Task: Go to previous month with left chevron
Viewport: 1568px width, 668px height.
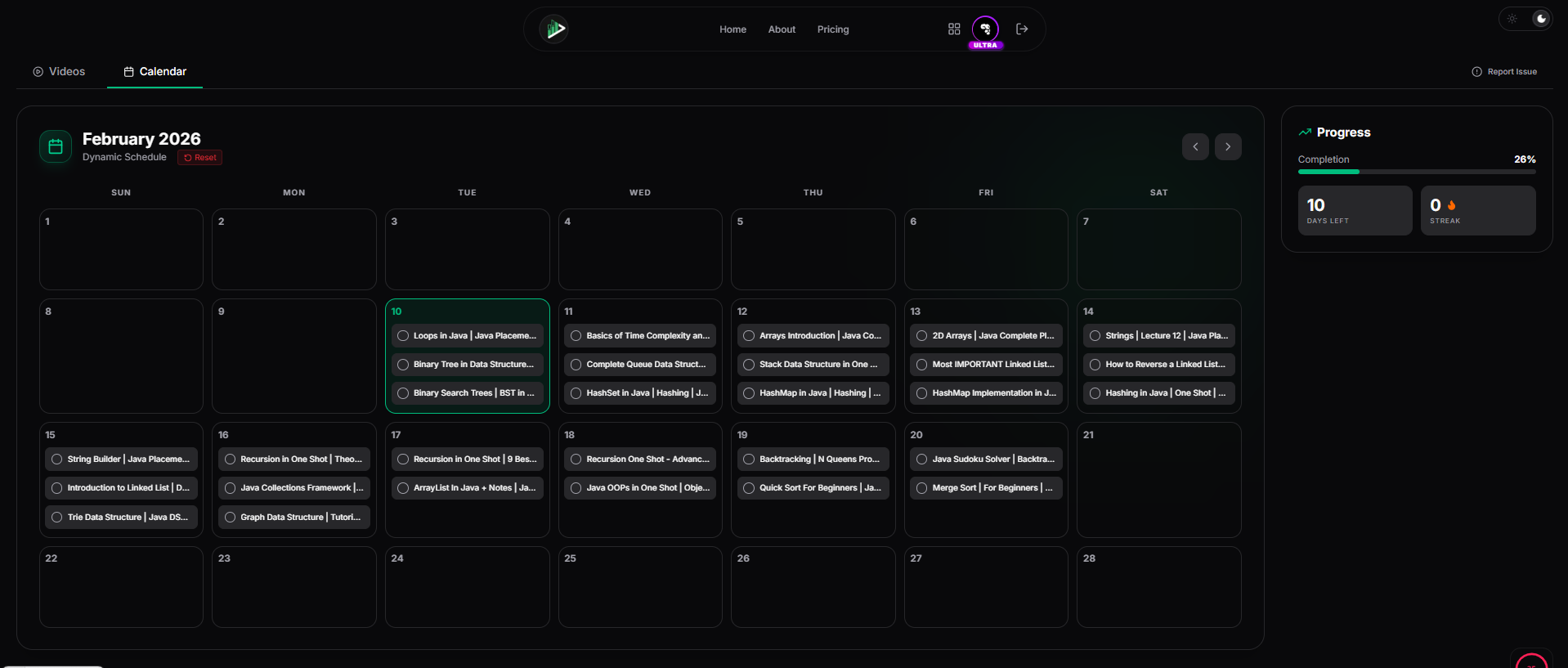Action: (x=1195, y=147)
